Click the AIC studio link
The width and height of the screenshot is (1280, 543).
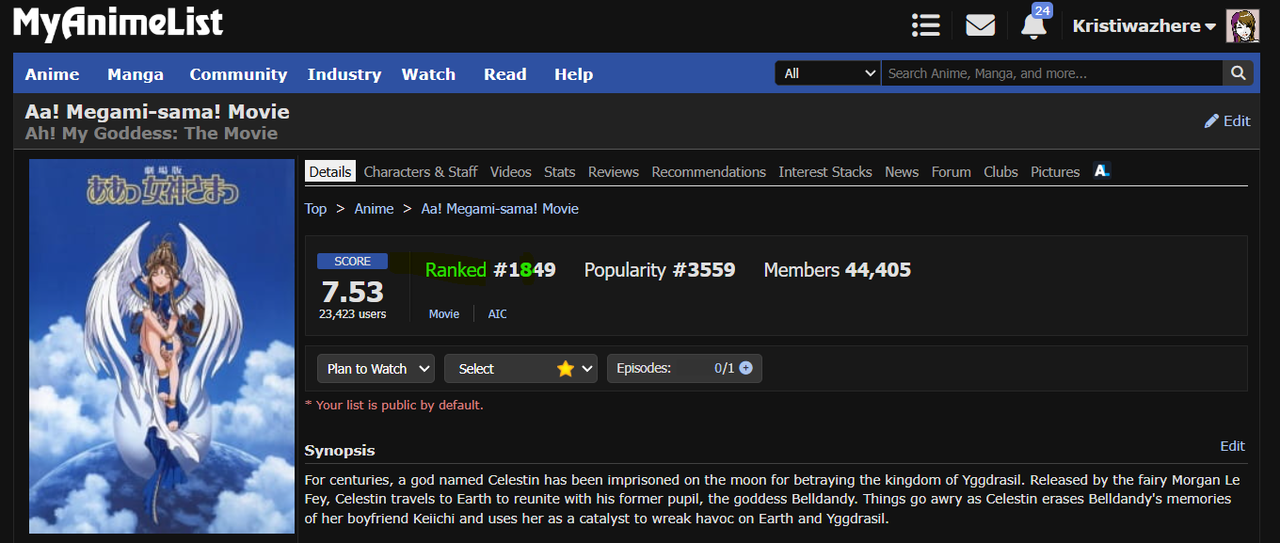[x=497, y=314]
